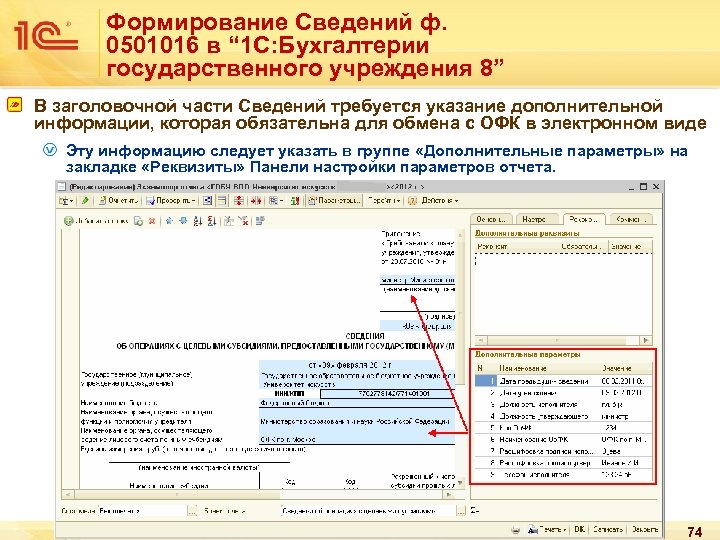720x540 pixels.
Task: Click the red horizontal-arrows collapse icon
Action: click(256, 201)
